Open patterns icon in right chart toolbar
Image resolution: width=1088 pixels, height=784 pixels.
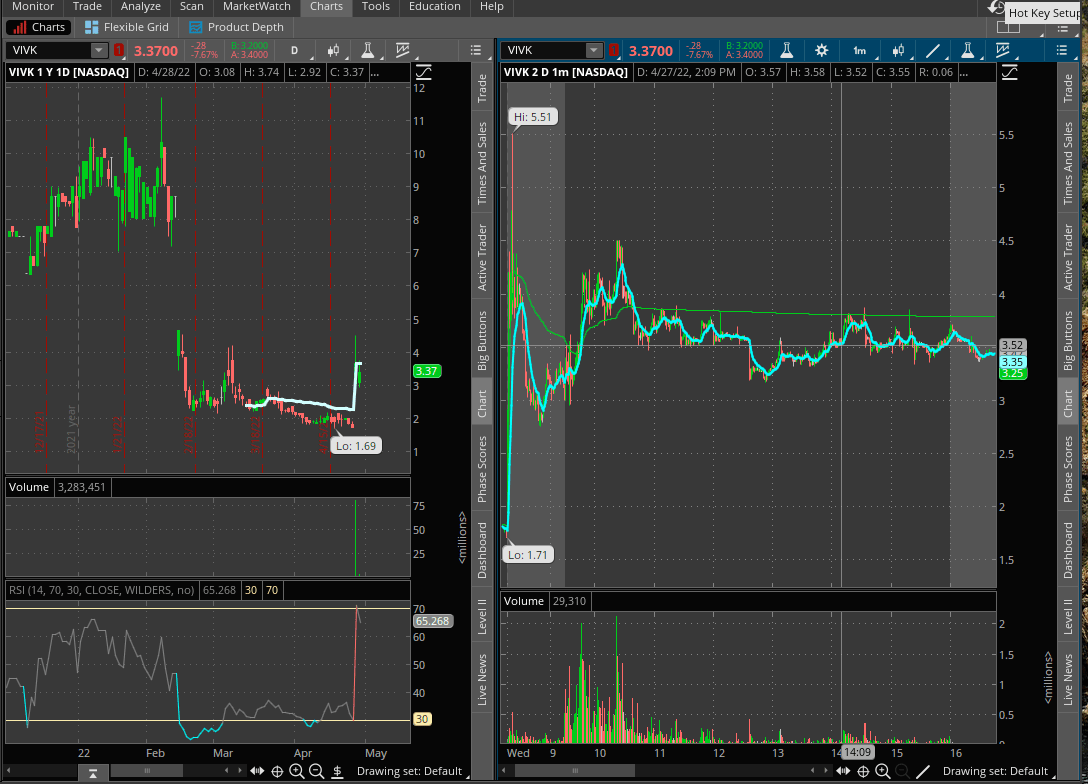[1003, 50]
